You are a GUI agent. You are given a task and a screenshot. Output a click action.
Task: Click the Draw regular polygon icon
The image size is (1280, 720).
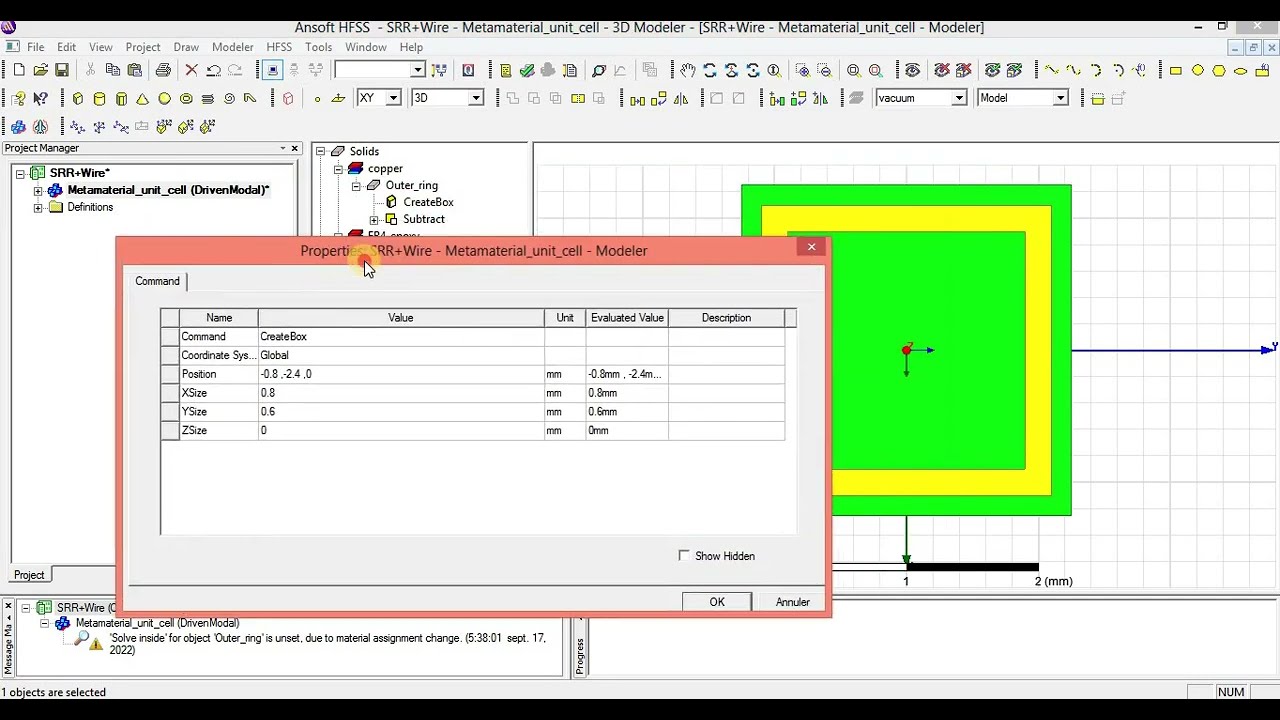coord(1219,70)
